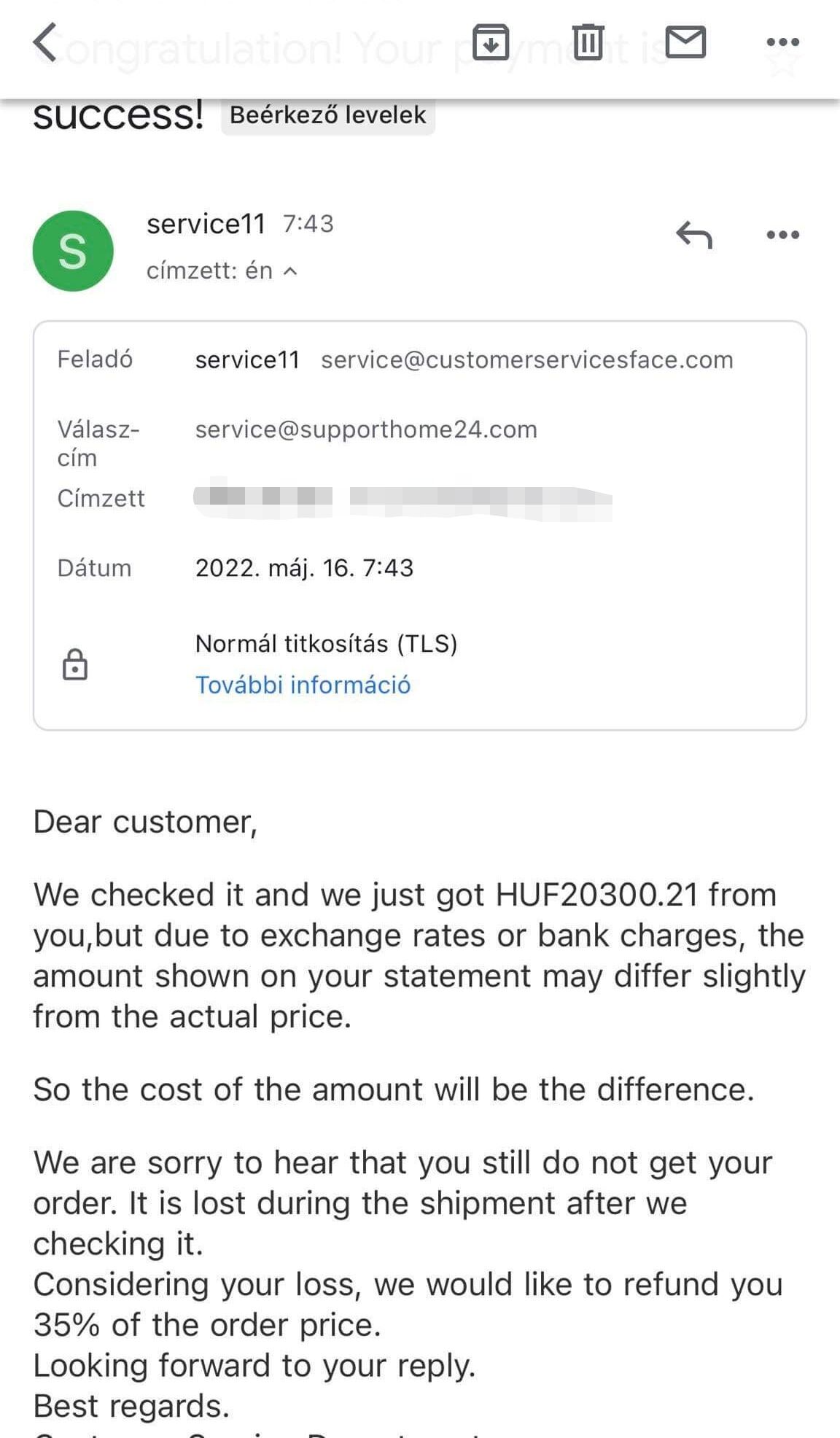Open További információ link
The width and height of the screenshot is (840, 1438).
303,685
